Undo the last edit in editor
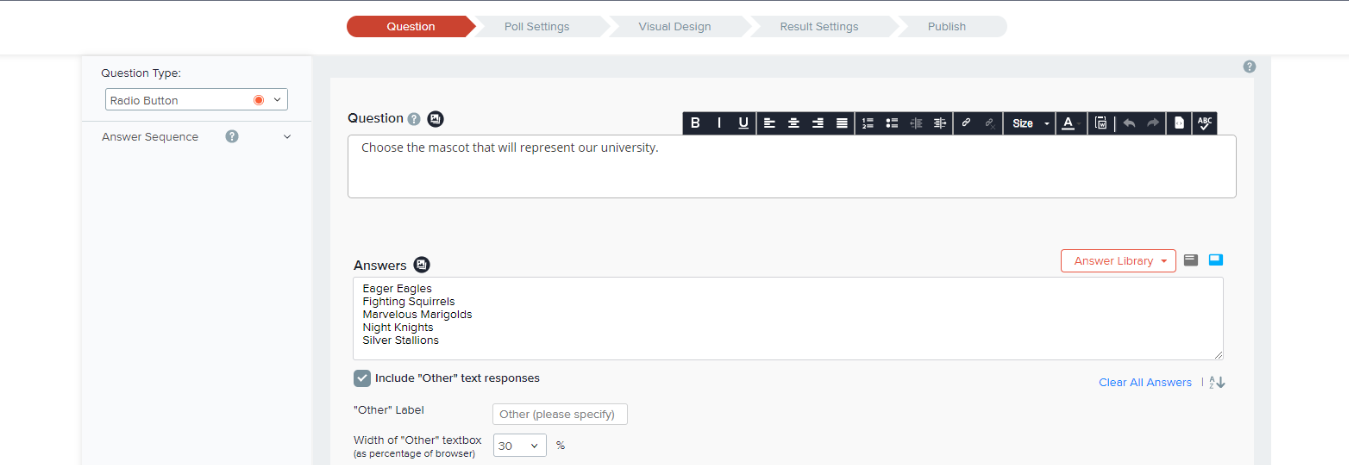The image size is (1349, 465). pos(1129,123)
